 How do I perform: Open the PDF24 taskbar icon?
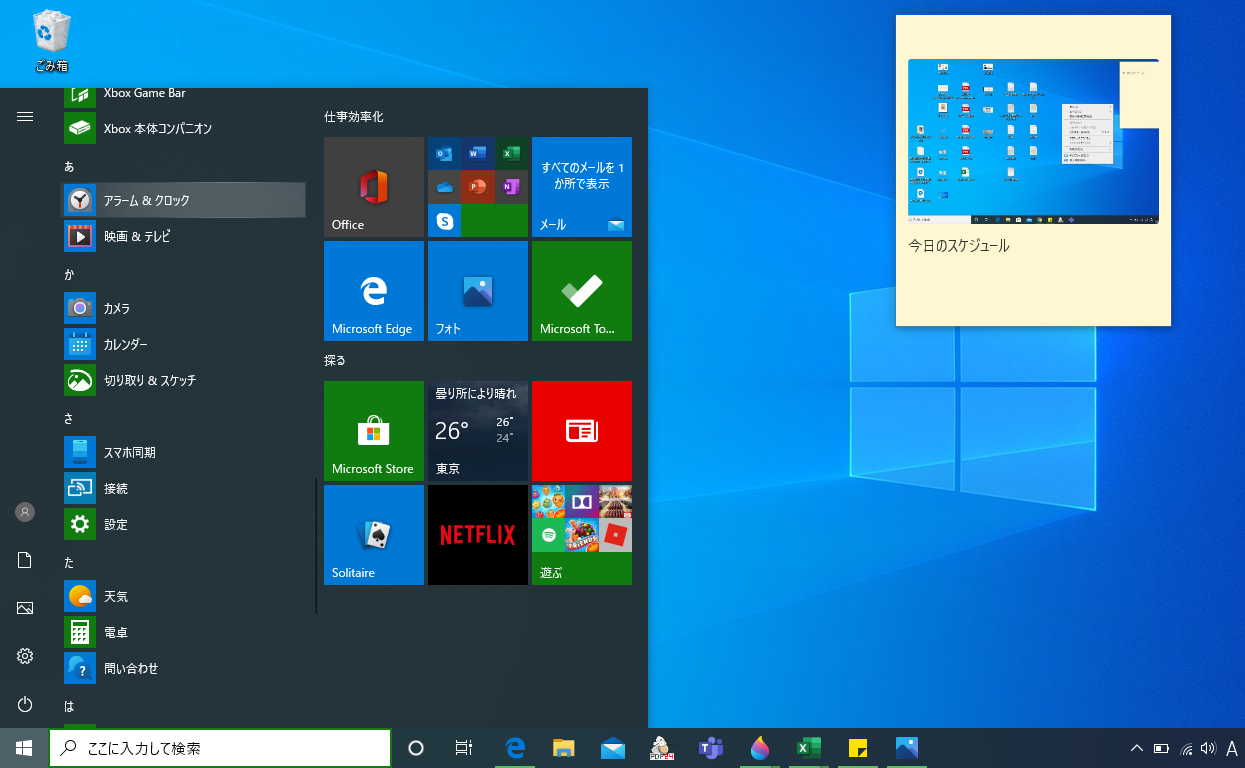point(661,748)
